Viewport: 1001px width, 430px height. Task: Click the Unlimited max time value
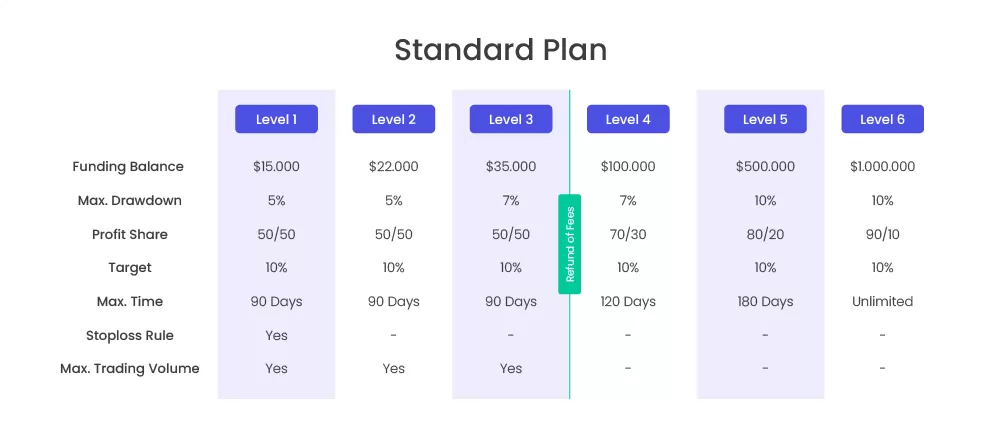(x=882, y=301)
